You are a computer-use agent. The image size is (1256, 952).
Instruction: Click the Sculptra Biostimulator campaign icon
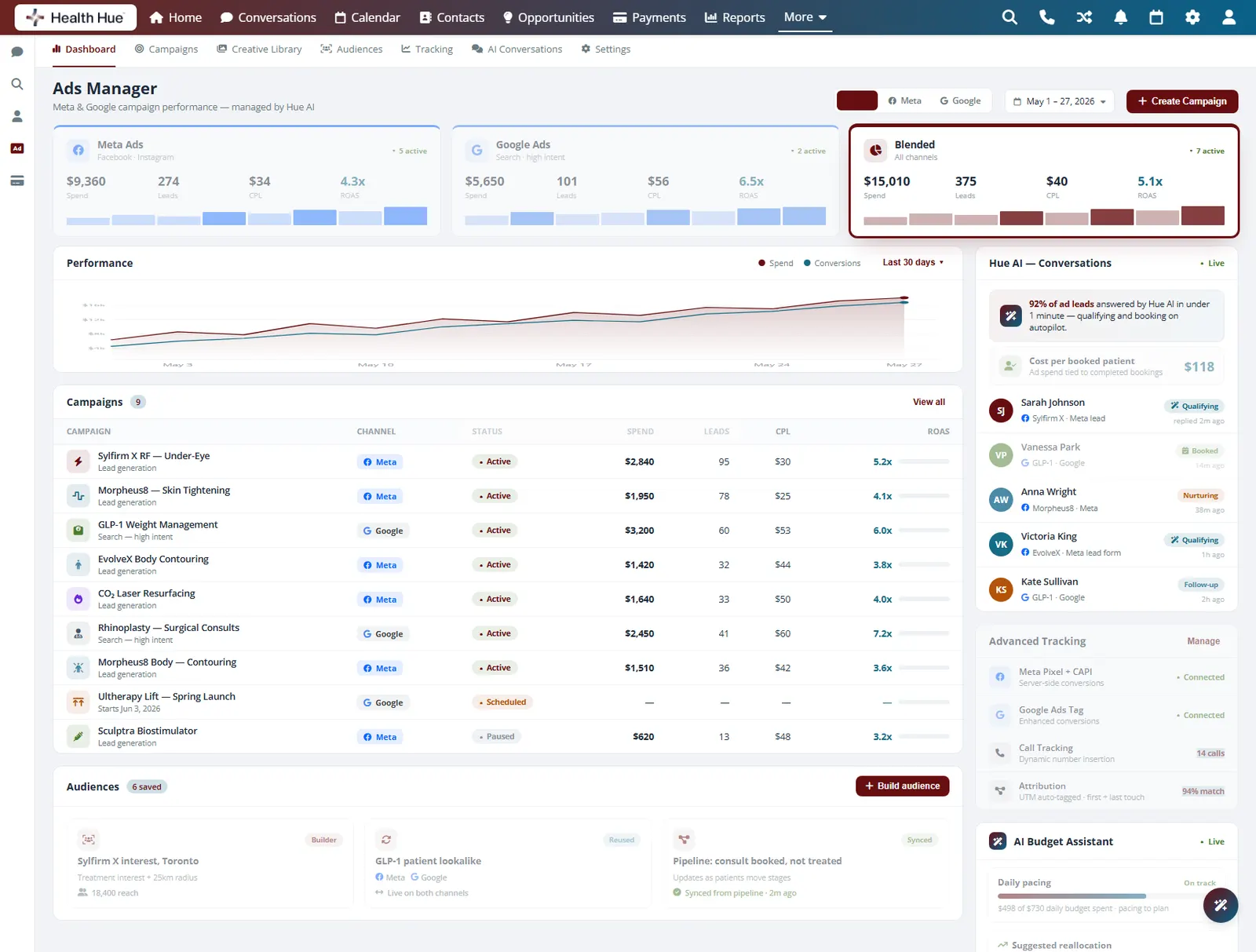[78, 736]
